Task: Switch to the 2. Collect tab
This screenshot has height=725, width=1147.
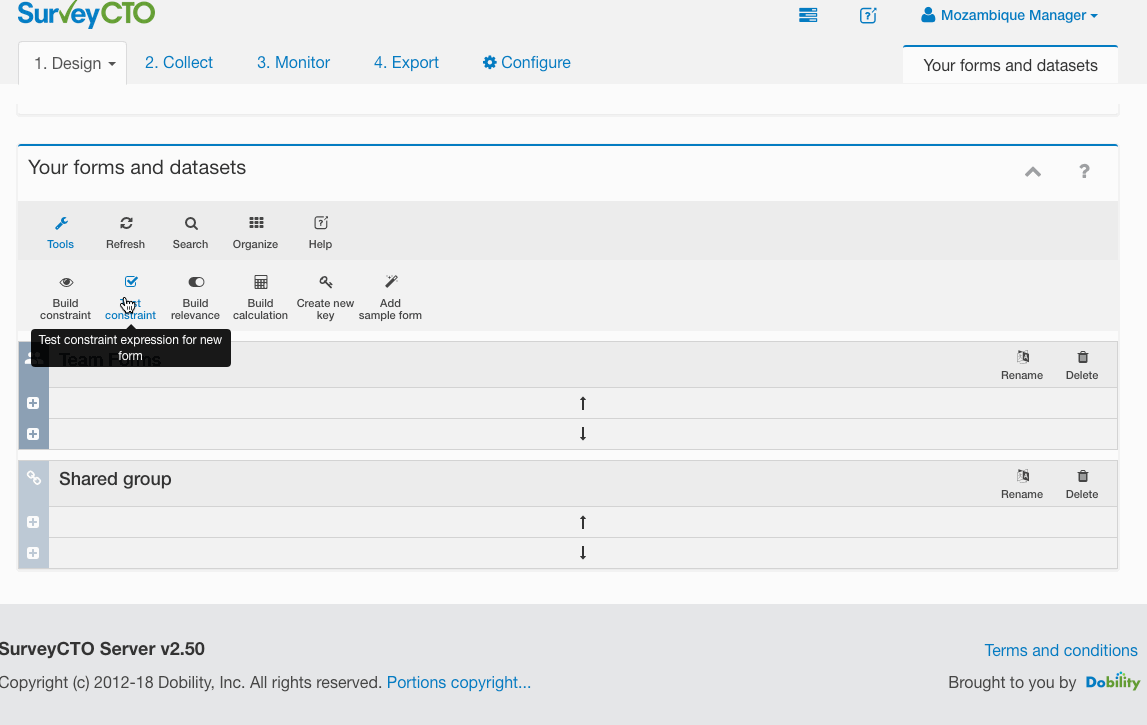Action: 178,62
